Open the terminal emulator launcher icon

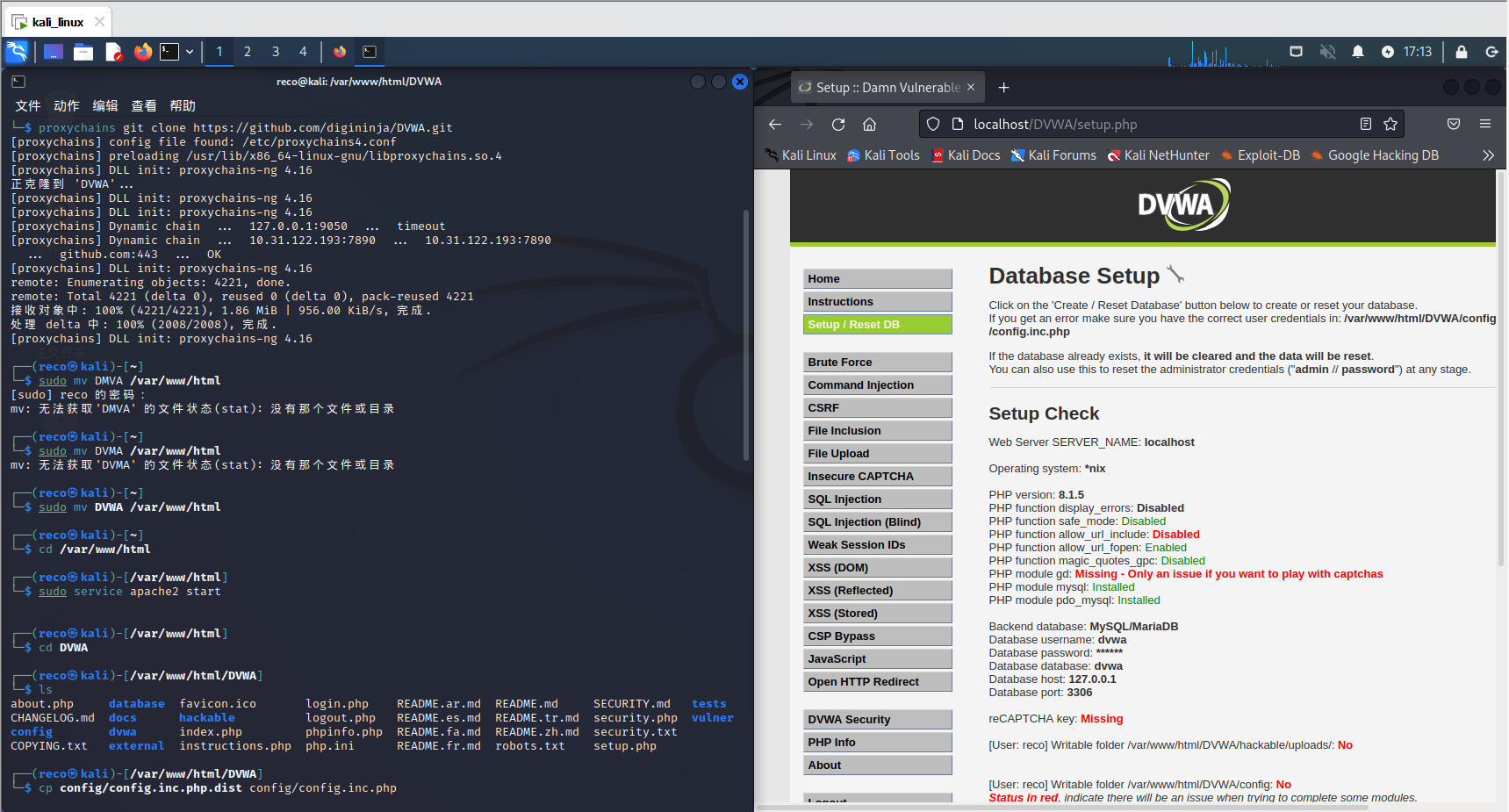[169, 52]
